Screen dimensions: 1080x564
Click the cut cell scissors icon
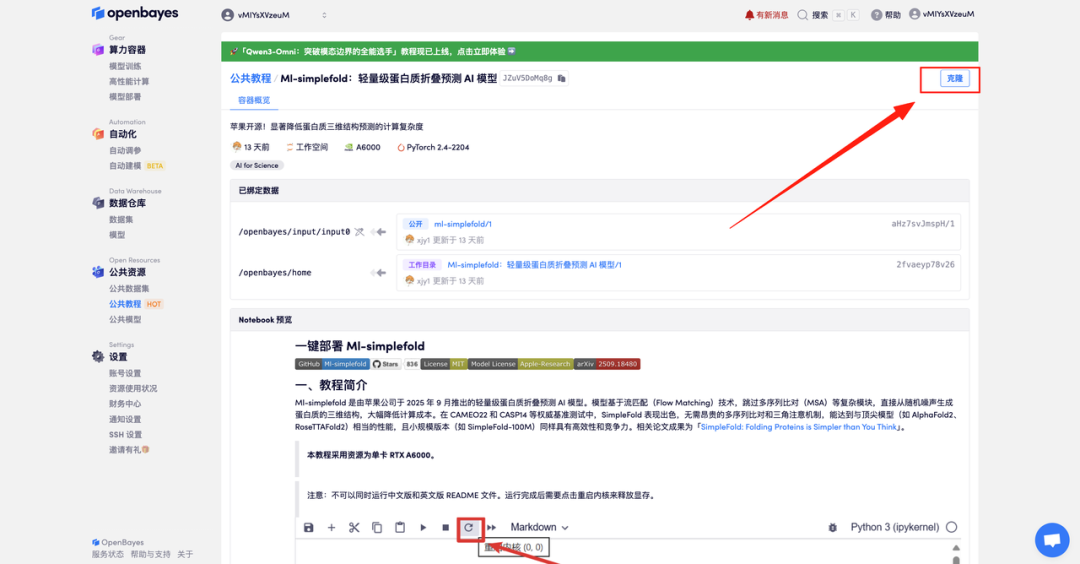tap(354, 527)
